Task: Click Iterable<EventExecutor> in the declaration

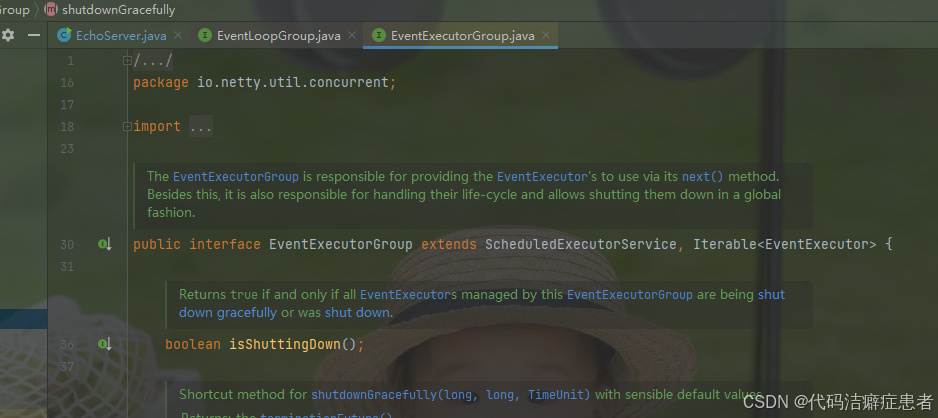Action: [x=785, y=245]
